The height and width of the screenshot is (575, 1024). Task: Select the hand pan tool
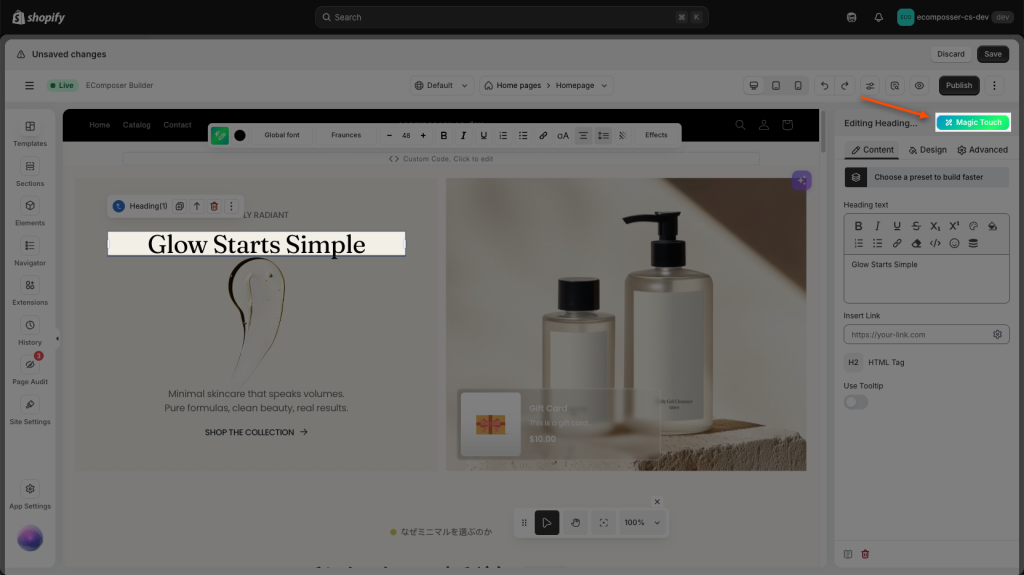[x=575, y=523]
